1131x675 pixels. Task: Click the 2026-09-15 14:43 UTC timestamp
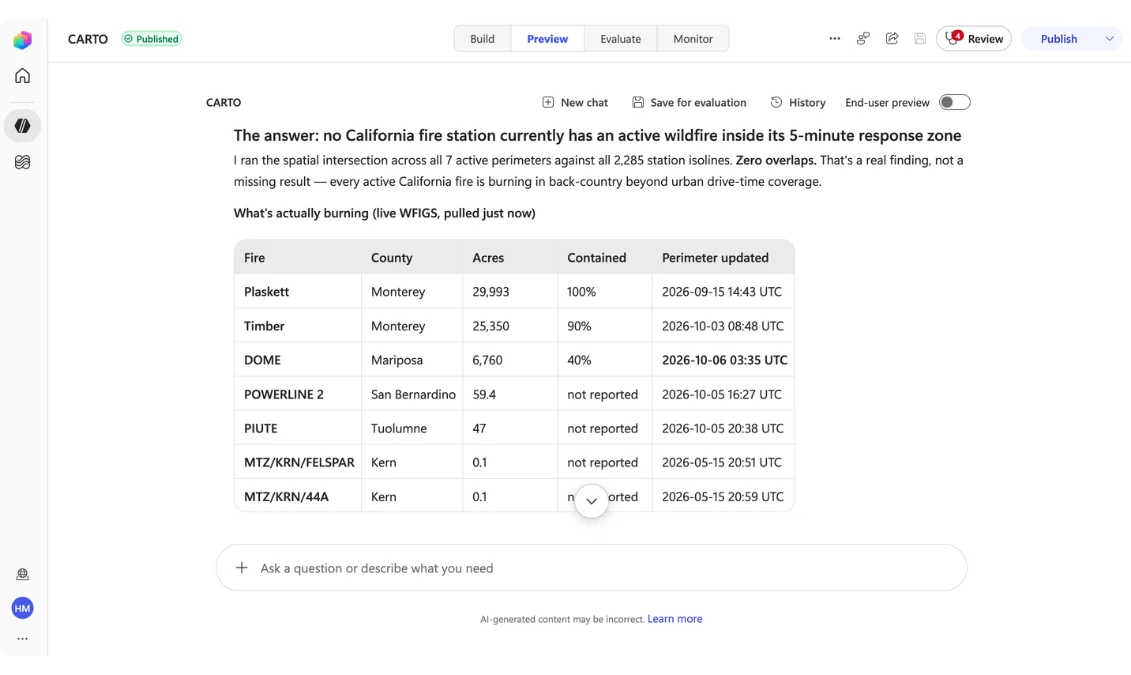click(x=722, y=291)
